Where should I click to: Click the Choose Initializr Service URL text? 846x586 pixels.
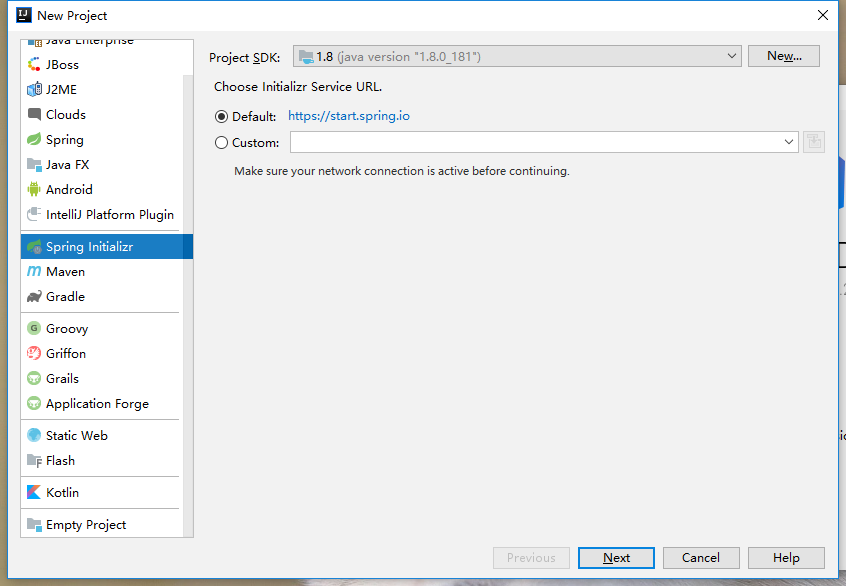click(x=298, y=87)
